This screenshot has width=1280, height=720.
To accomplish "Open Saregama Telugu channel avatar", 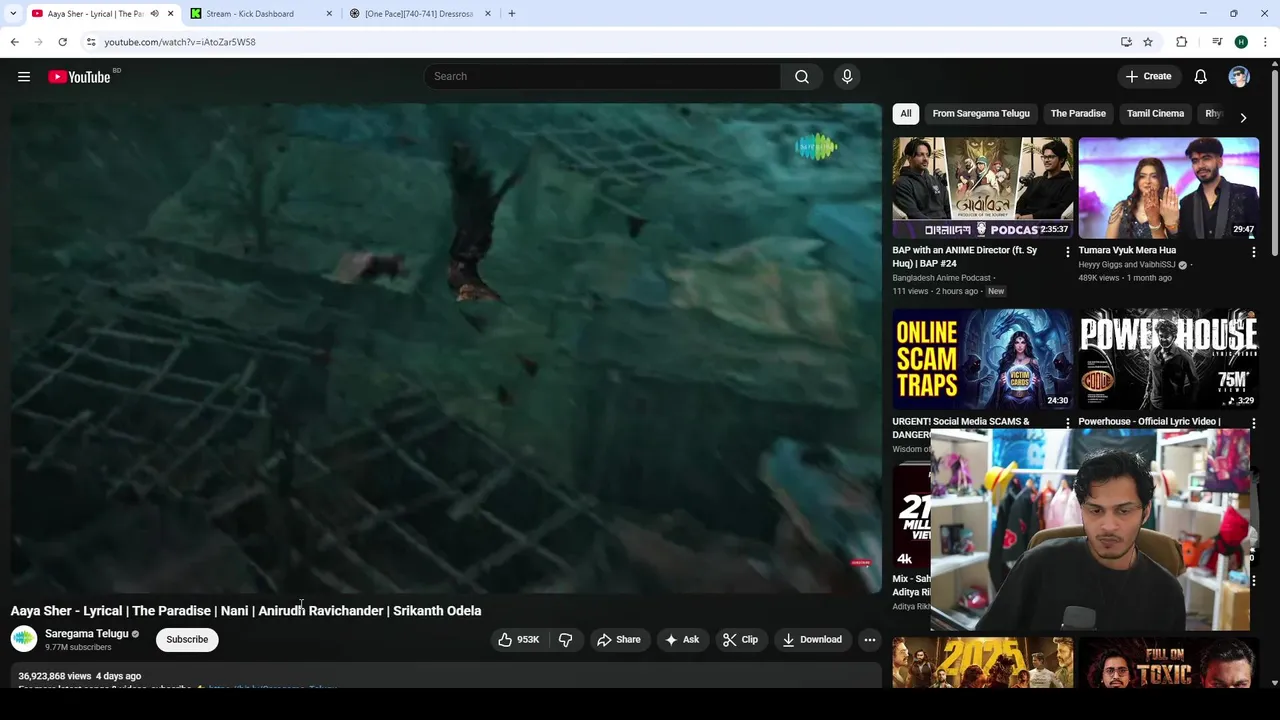I will point(24,639).
